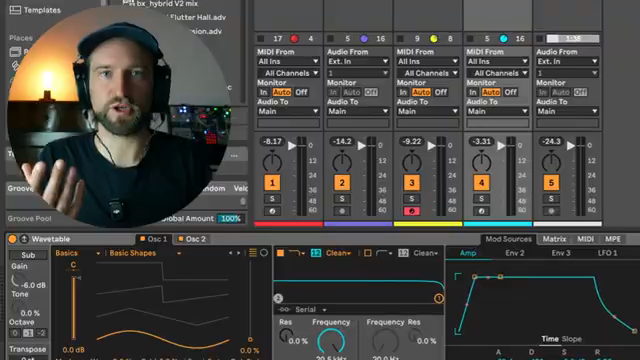Screen dimensions: 640x360
Task: Click Global Amount 100% field
Action: click(231, 218)
